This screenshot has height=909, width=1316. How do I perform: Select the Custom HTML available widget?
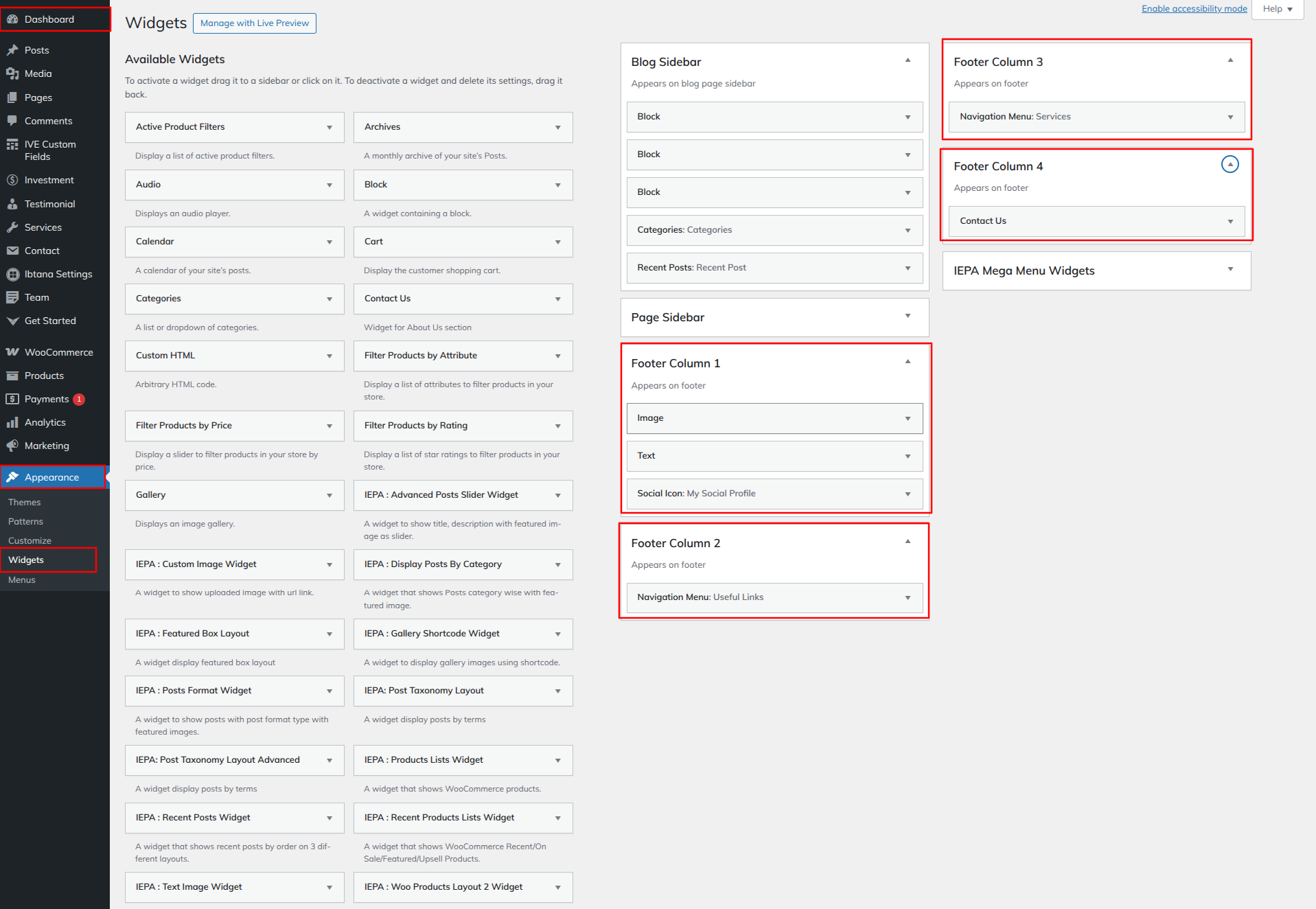pos(234,356)
